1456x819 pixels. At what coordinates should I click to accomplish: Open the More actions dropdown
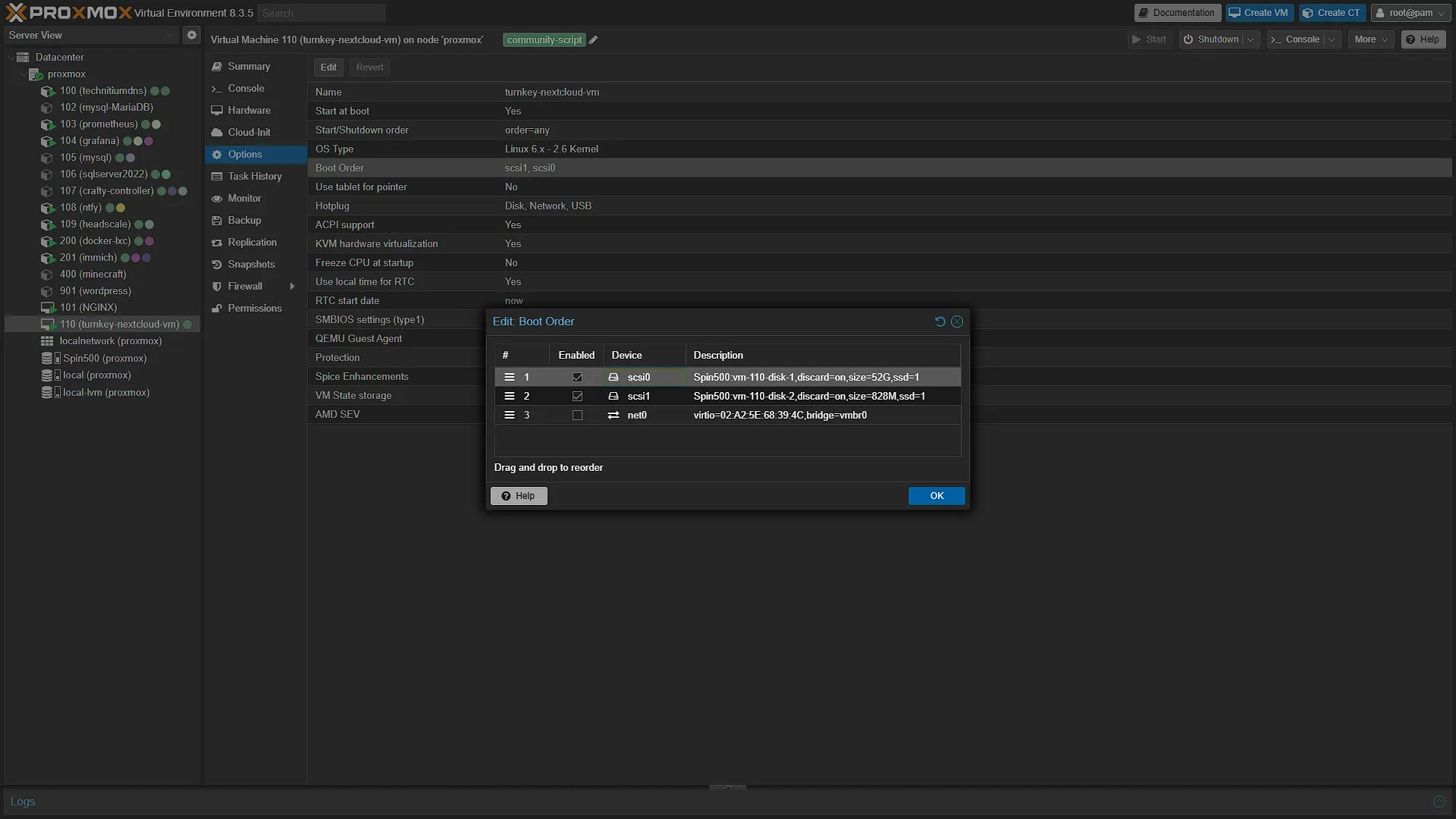tap(1371, 39)
